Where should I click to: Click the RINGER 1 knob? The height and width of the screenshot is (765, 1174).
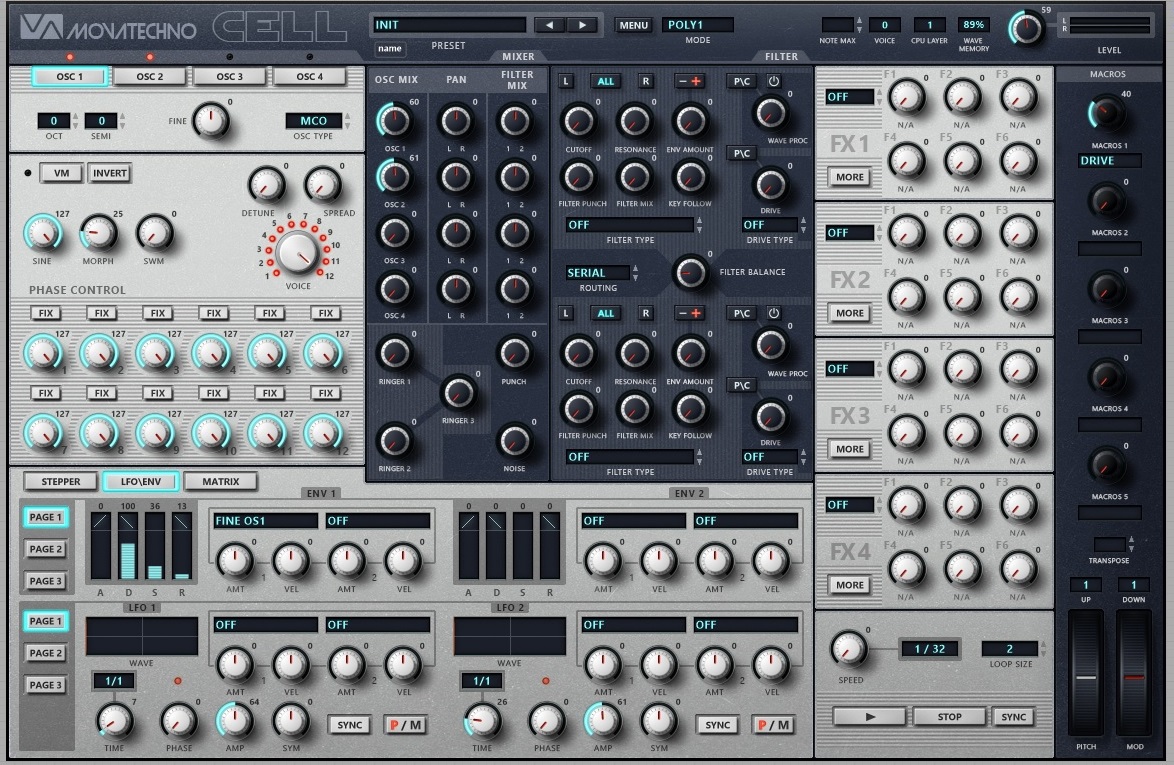395,353
